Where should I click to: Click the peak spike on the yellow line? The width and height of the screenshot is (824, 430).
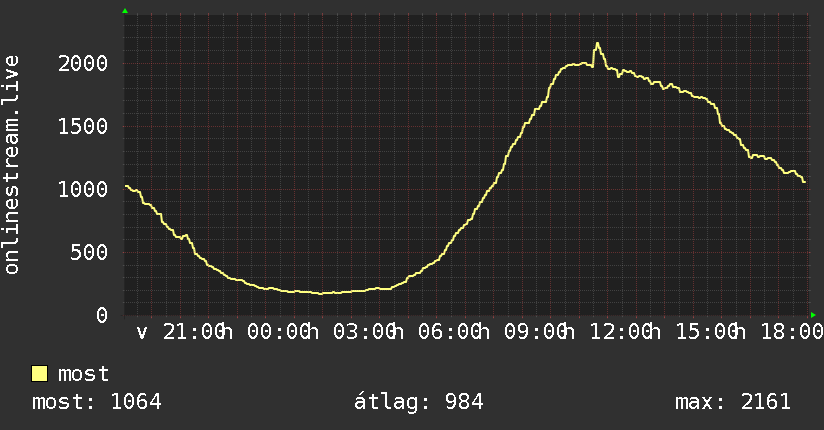point(597,44)
